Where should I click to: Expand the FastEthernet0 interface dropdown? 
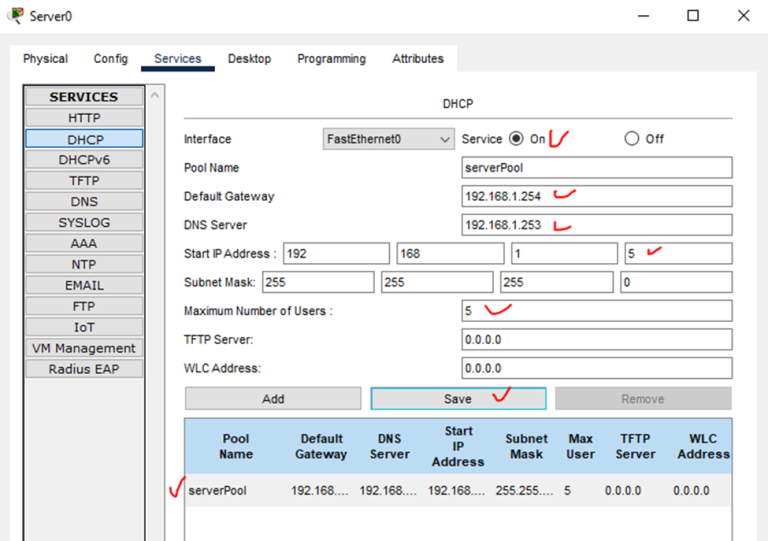coord(388,139)
